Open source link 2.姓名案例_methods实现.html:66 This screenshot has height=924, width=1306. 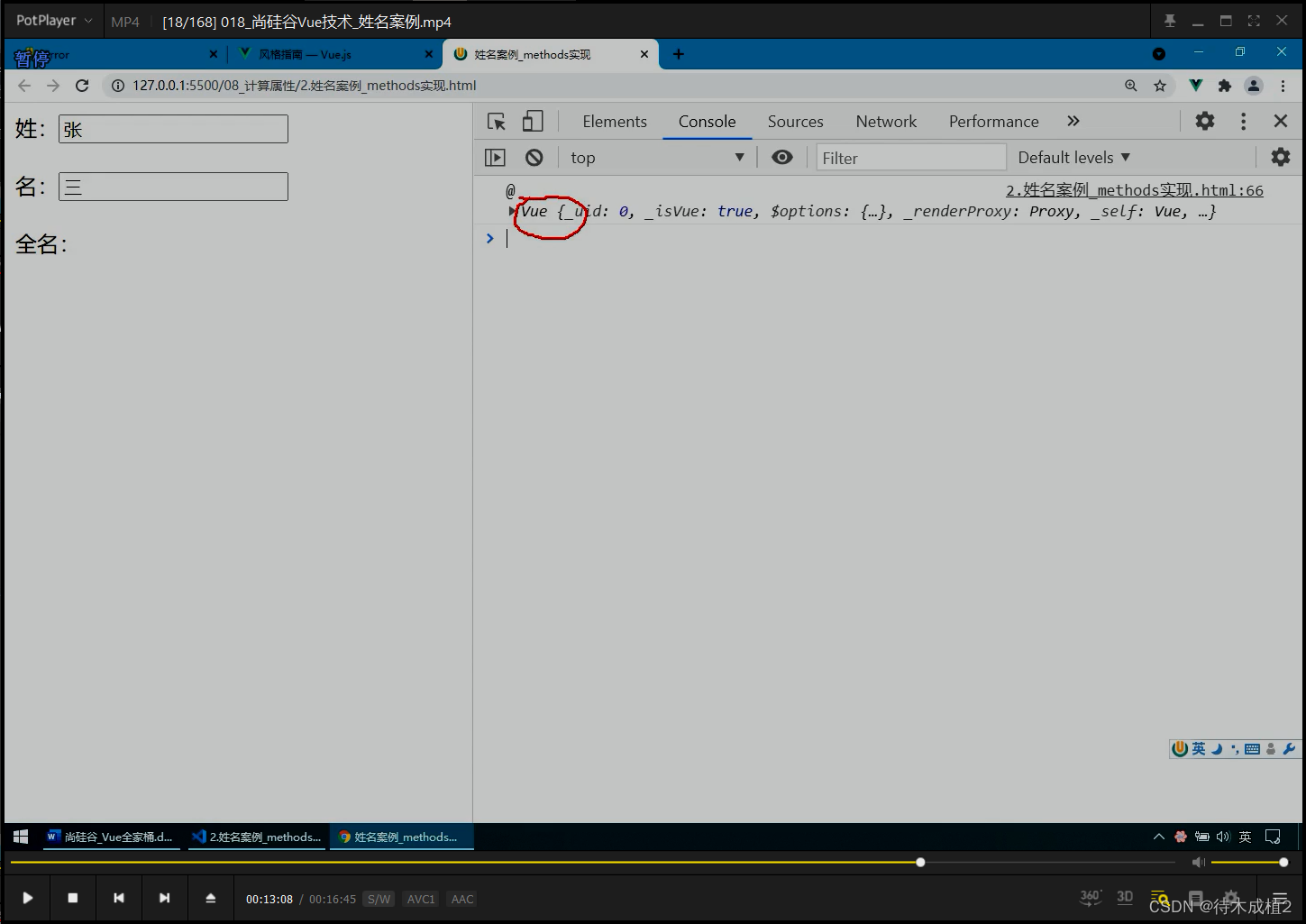(x=1135, y=190)
